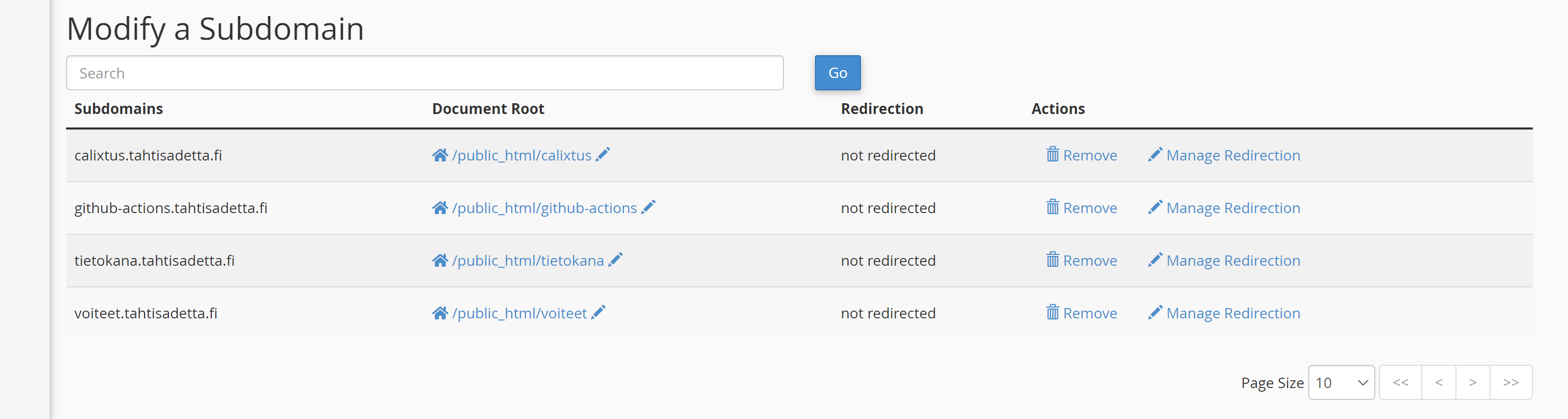Open the Page Size dropdown
This screenshot has width=1568, height=419.
click(x=1342, y=382)
